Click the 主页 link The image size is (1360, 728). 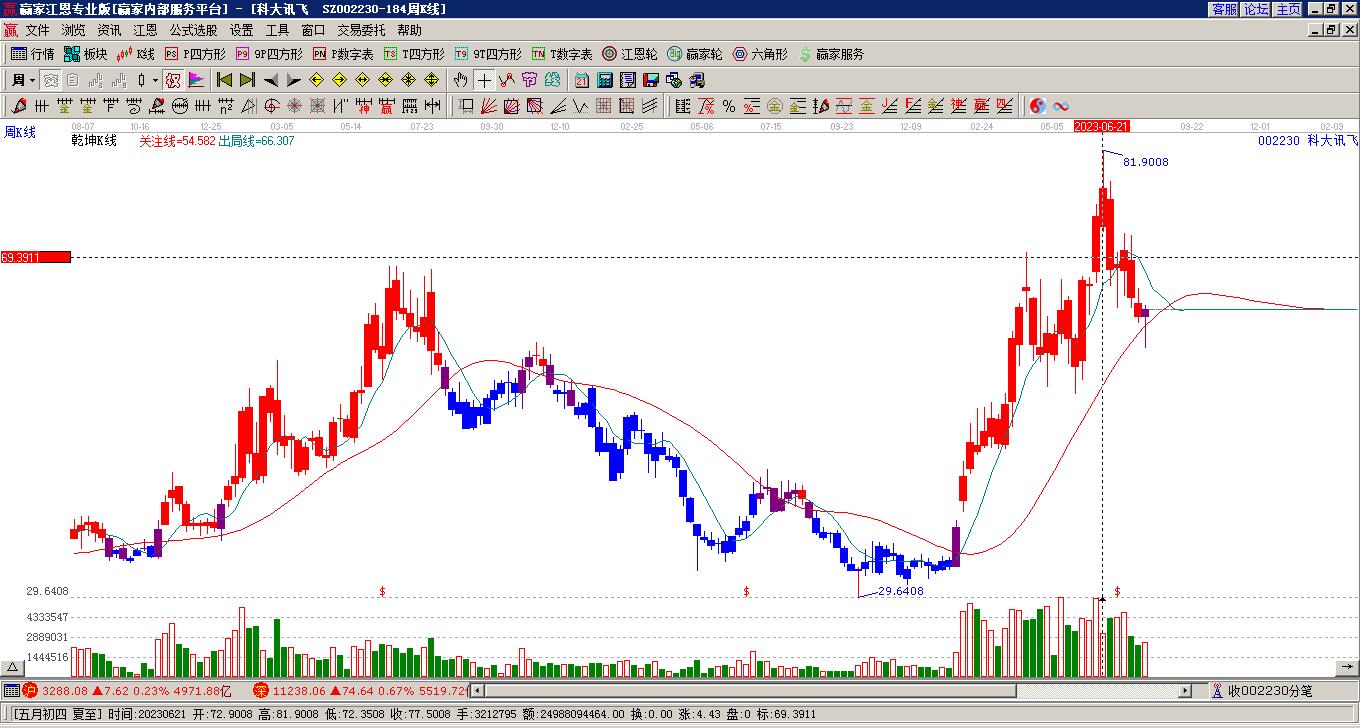click(1288, 9)
